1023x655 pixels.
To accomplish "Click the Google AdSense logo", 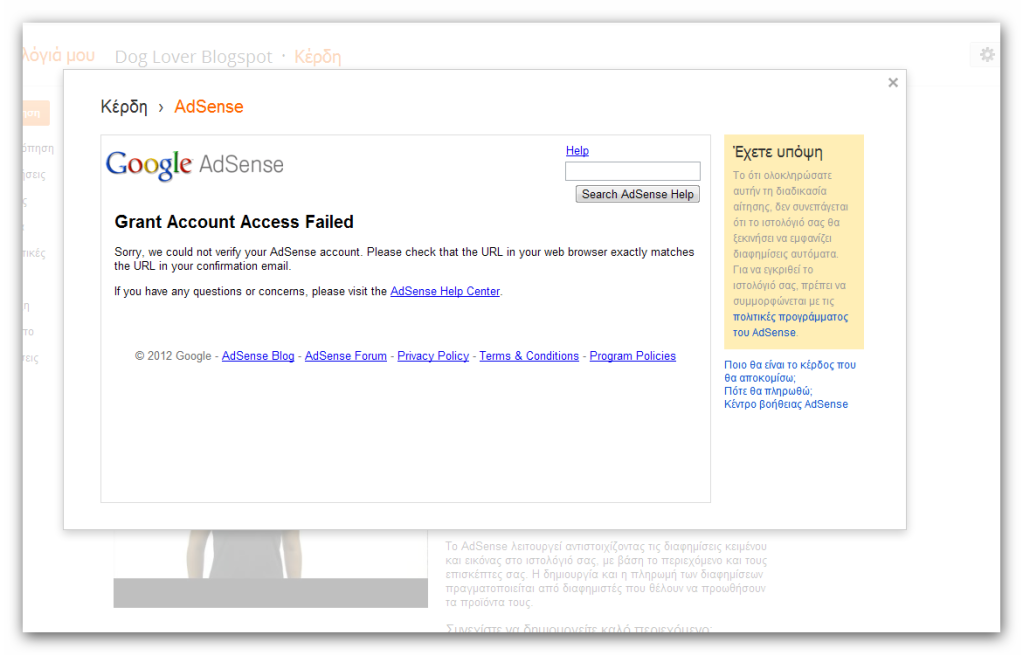I will tap(194, 164).
